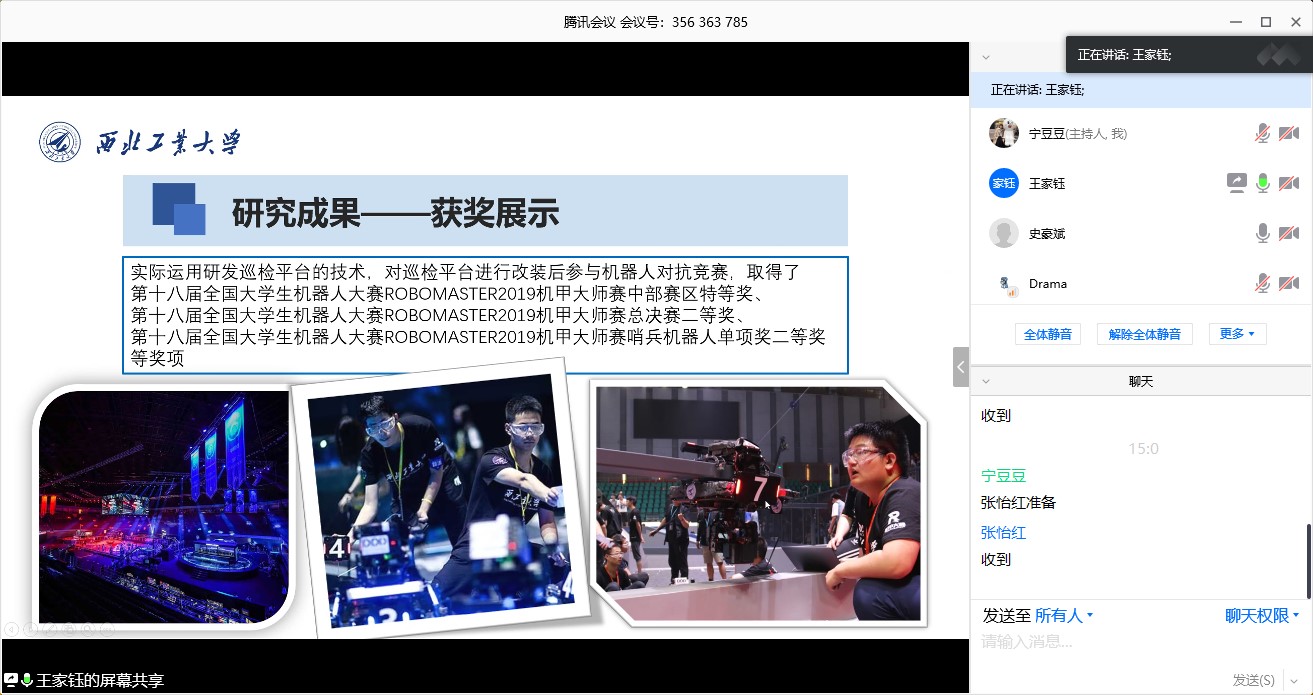Click the 全体静音 button
1313x695 pixels.
[x=1048, y=334]
